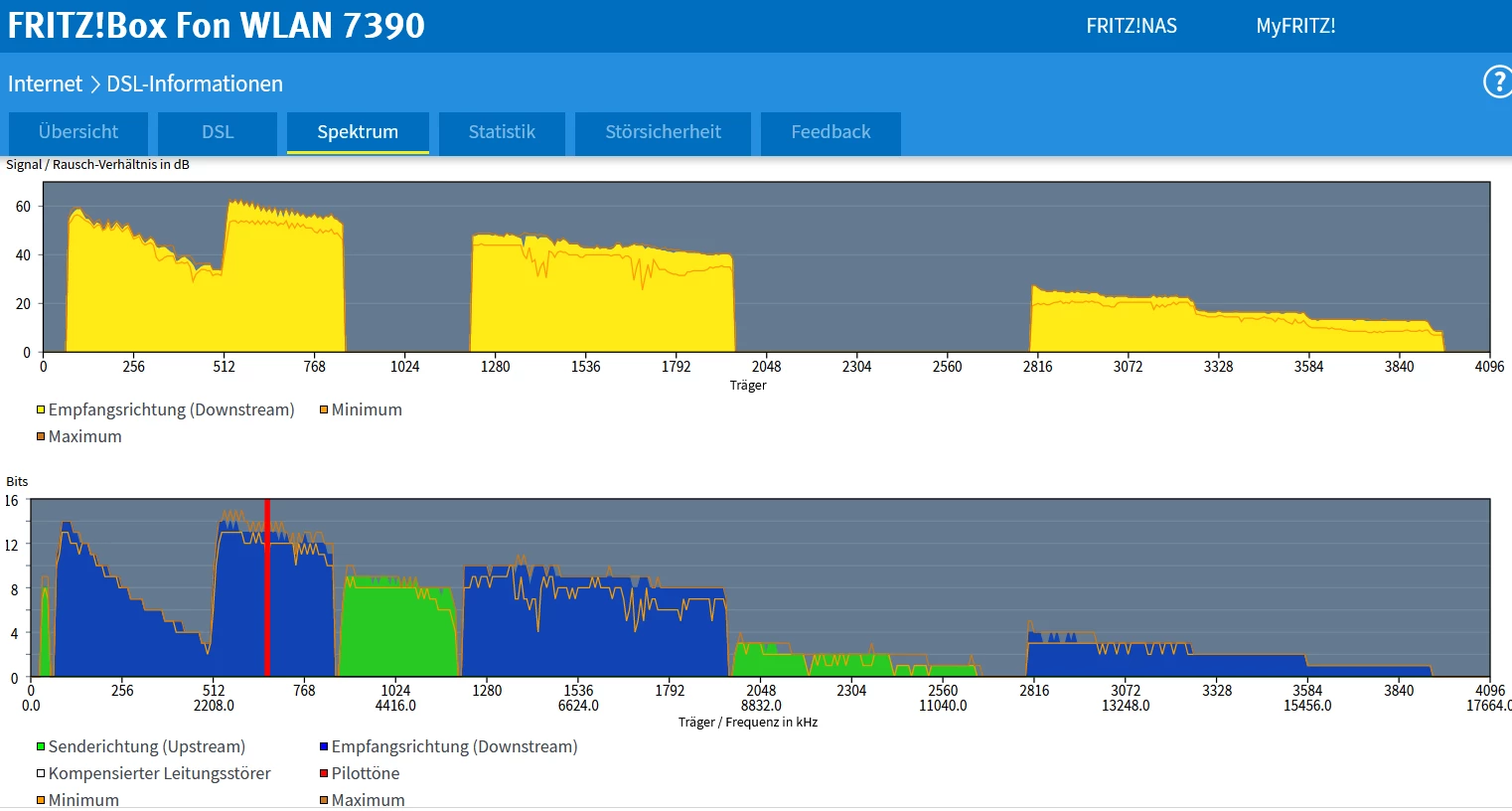Click green Senderichtung (Upstream) legend swatch
The width and height of the screenshot is (1512, 811).
[x=41, y=746]
